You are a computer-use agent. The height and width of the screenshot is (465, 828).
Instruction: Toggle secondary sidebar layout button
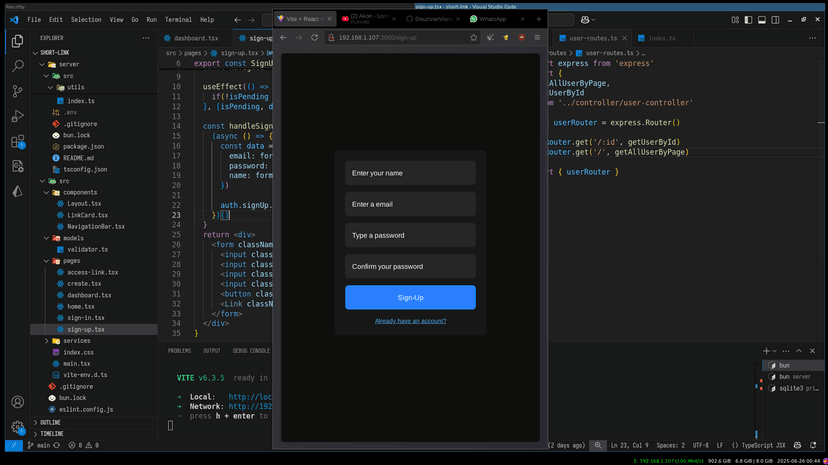coord(775,20)
